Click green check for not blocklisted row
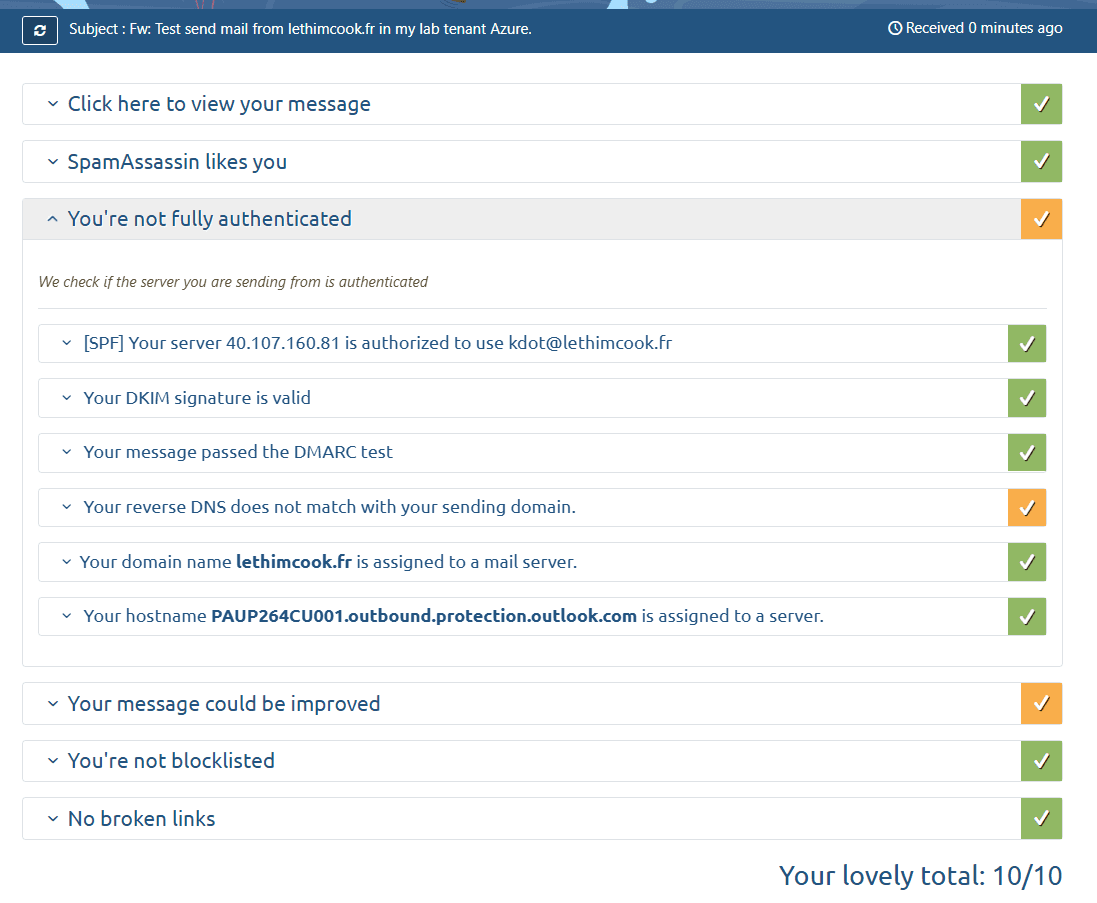Screen dimensions: 1097x903 (1041, 761)
